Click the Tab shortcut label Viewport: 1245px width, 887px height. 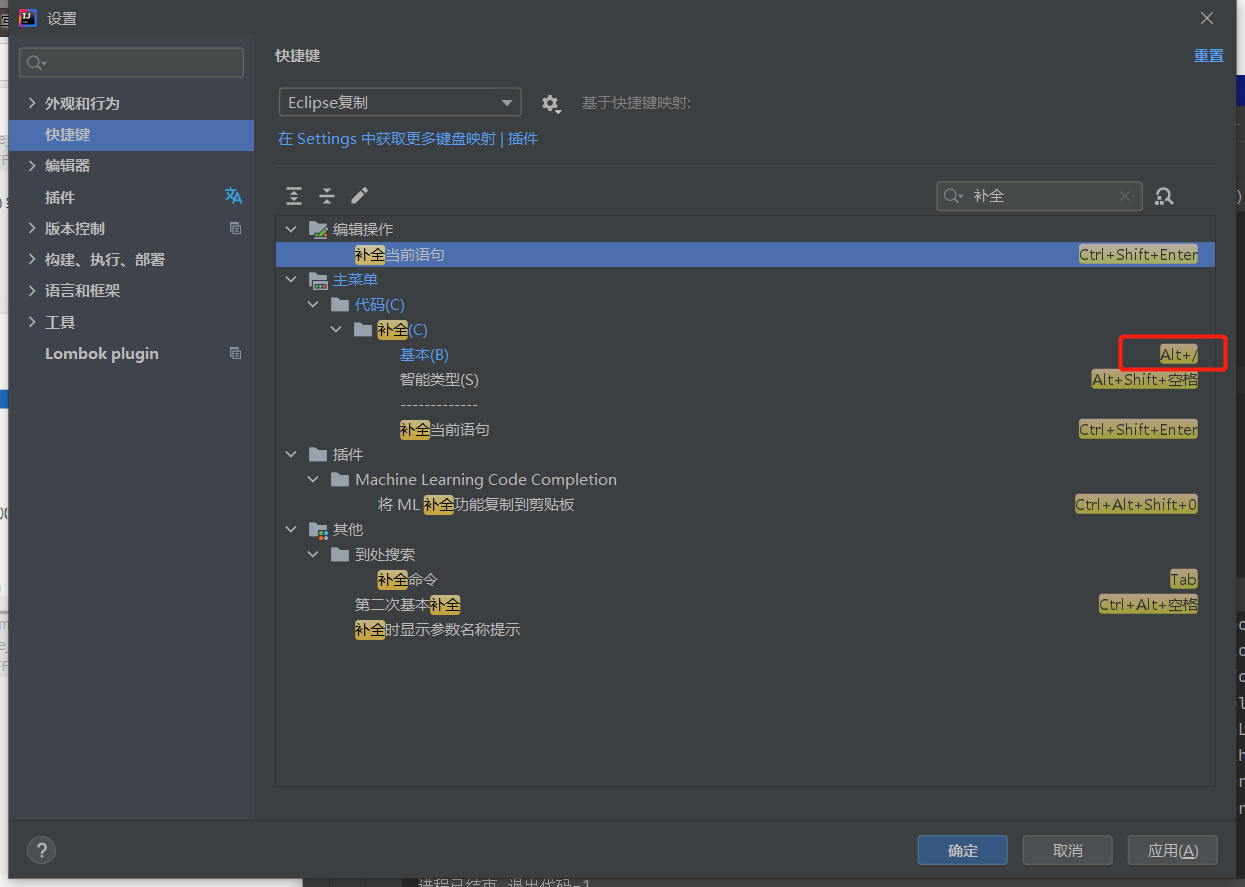click(1184, 579)
